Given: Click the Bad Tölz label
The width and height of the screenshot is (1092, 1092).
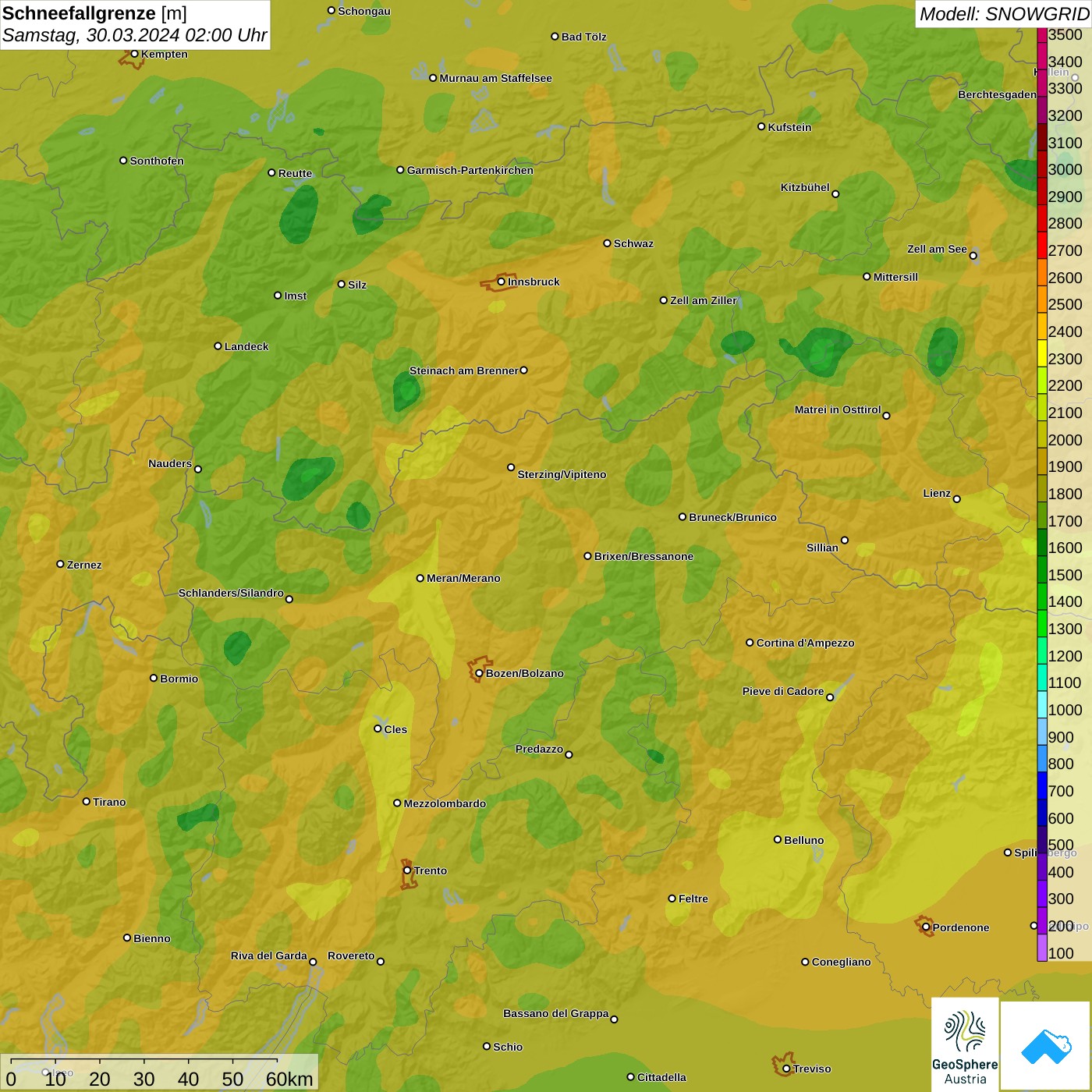Looking at the screenshot, I should pyautogui.click(x=583, y=37).
